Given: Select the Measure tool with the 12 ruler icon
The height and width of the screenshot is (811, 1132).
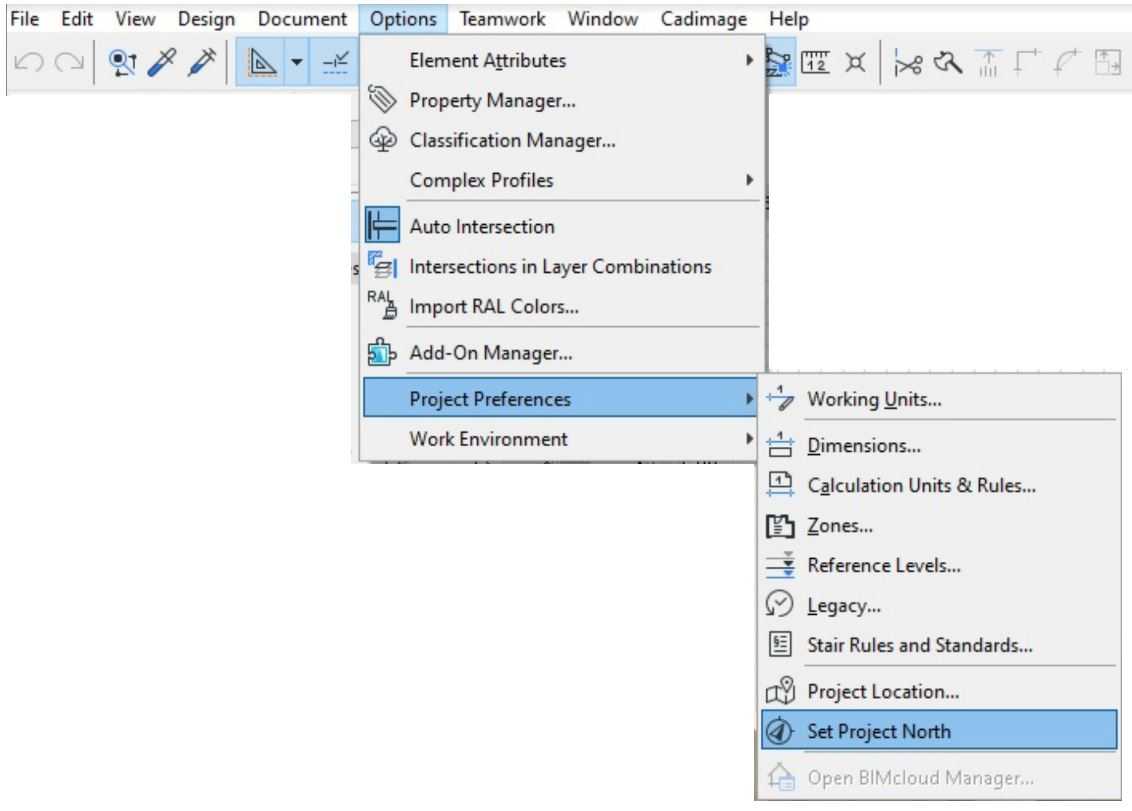Looking at the screenshot, I should [814, 62].
